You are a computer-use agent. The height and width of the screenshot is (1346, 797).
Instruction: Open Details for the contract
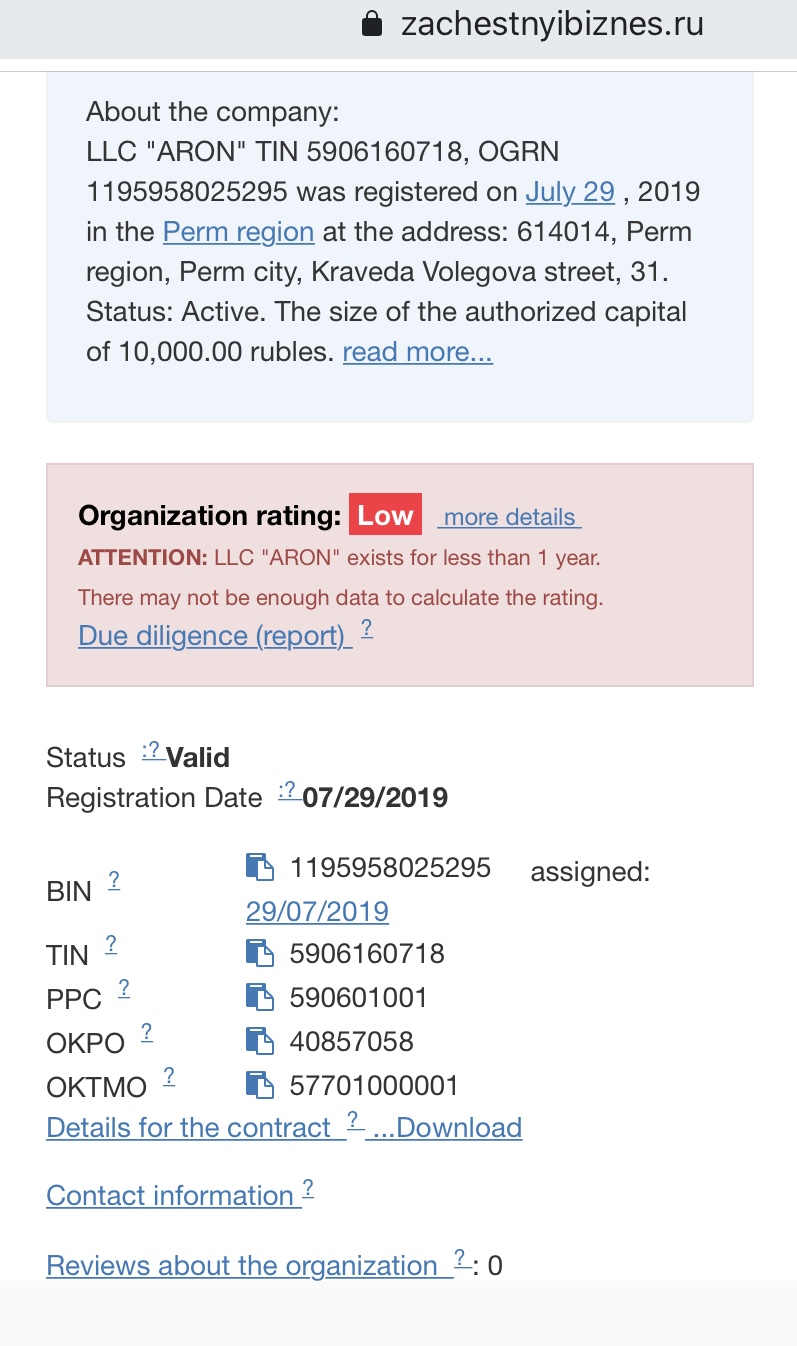pyautogui.click(x=189, y=1128)
